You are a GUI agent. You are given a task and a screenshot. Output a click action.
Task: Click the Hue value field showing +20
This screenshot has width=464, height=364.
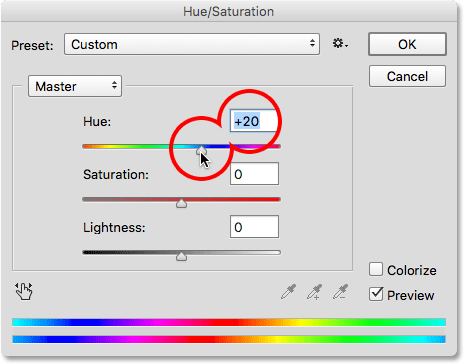point(254,121)
